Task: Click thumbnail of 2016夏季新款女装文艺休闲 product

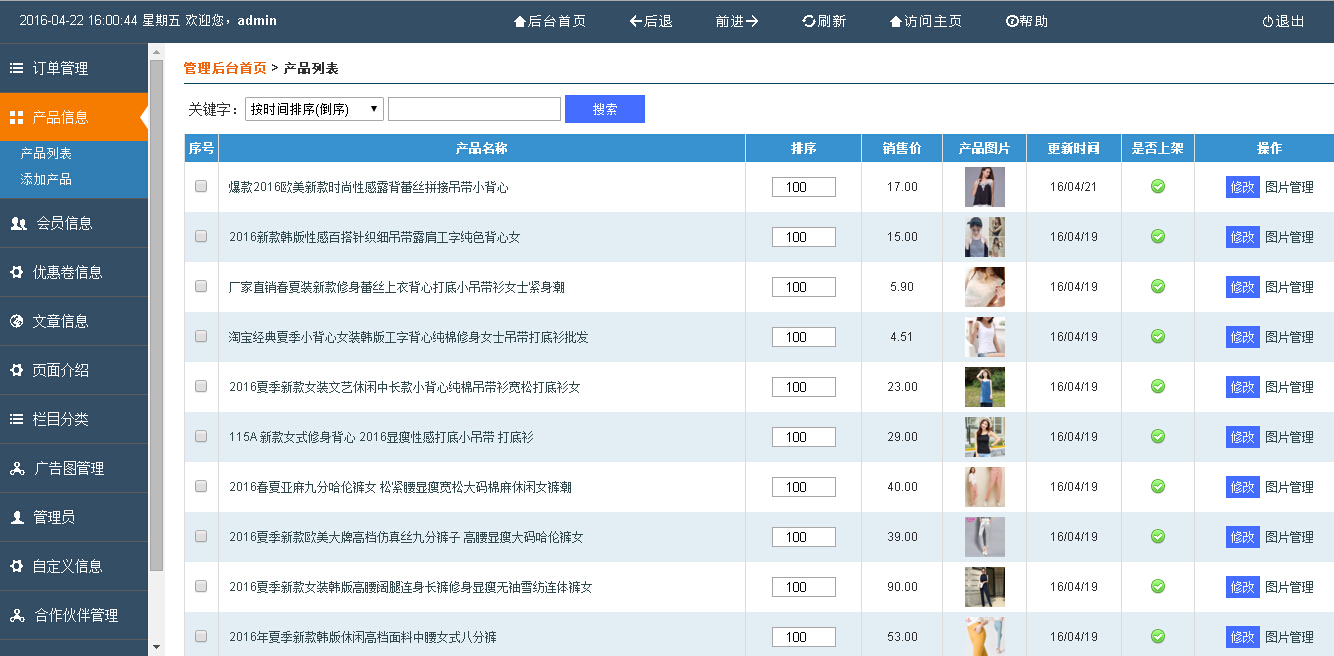Action: 985,387
